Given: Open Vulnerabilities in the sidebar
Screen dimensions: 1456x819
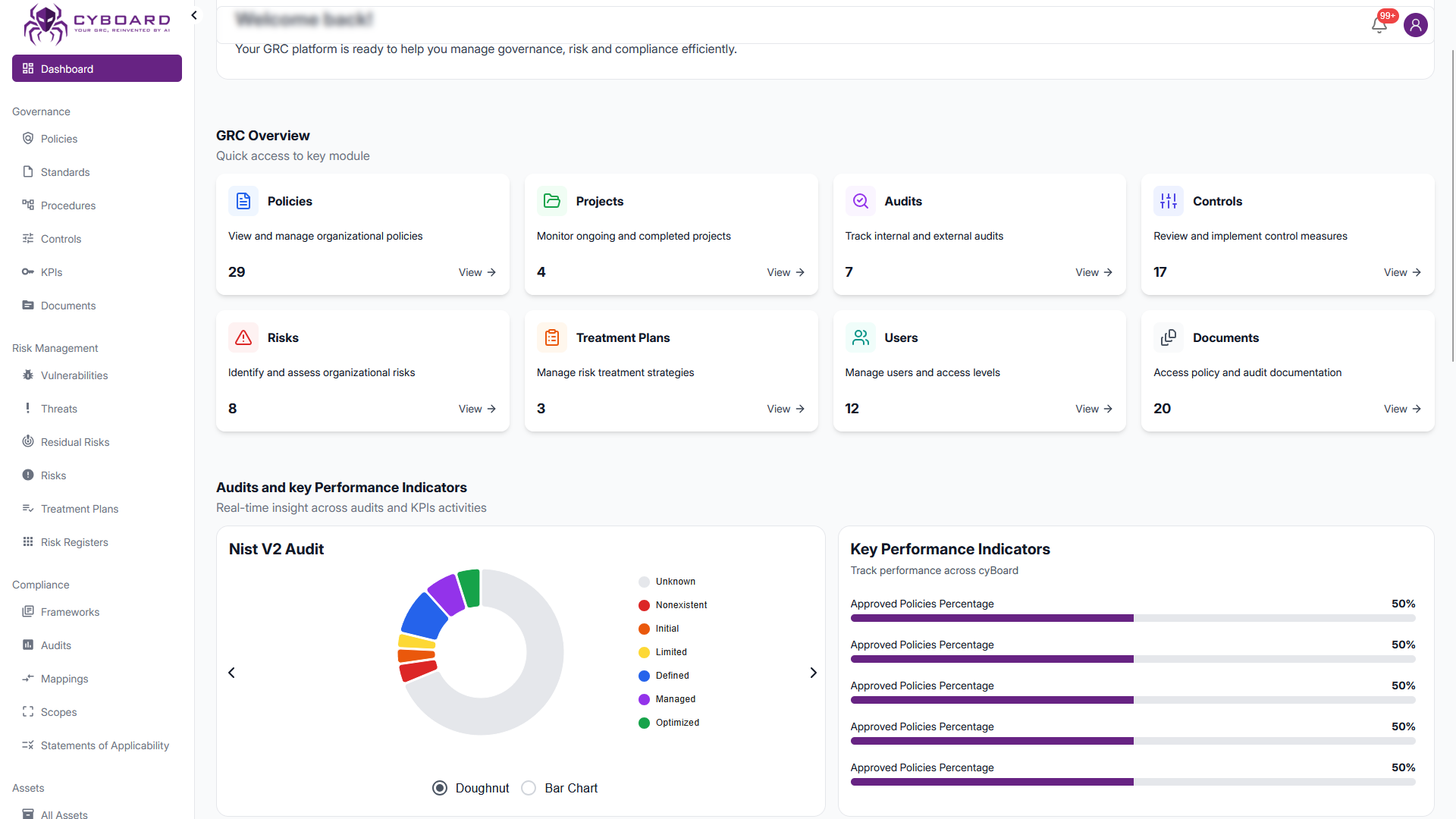Looking at the screenshot, I should tap(74, 375).
